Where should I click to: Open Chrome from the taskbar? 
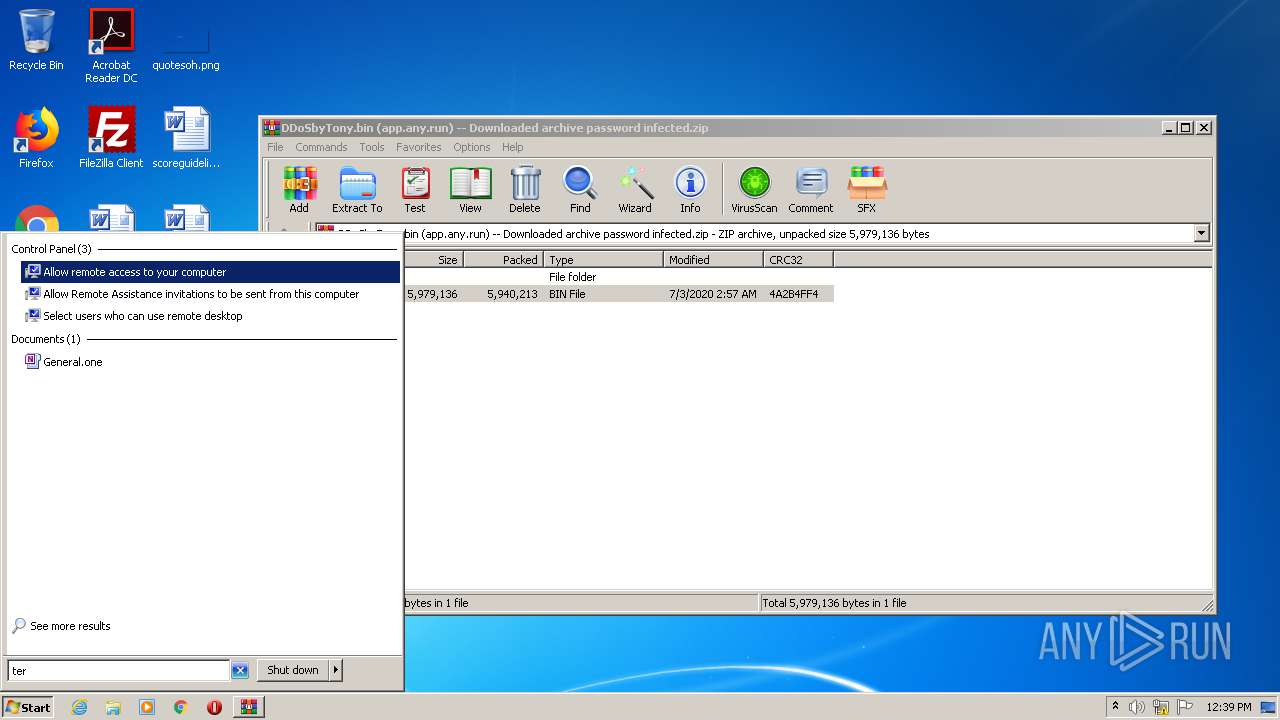click(180, 707)
